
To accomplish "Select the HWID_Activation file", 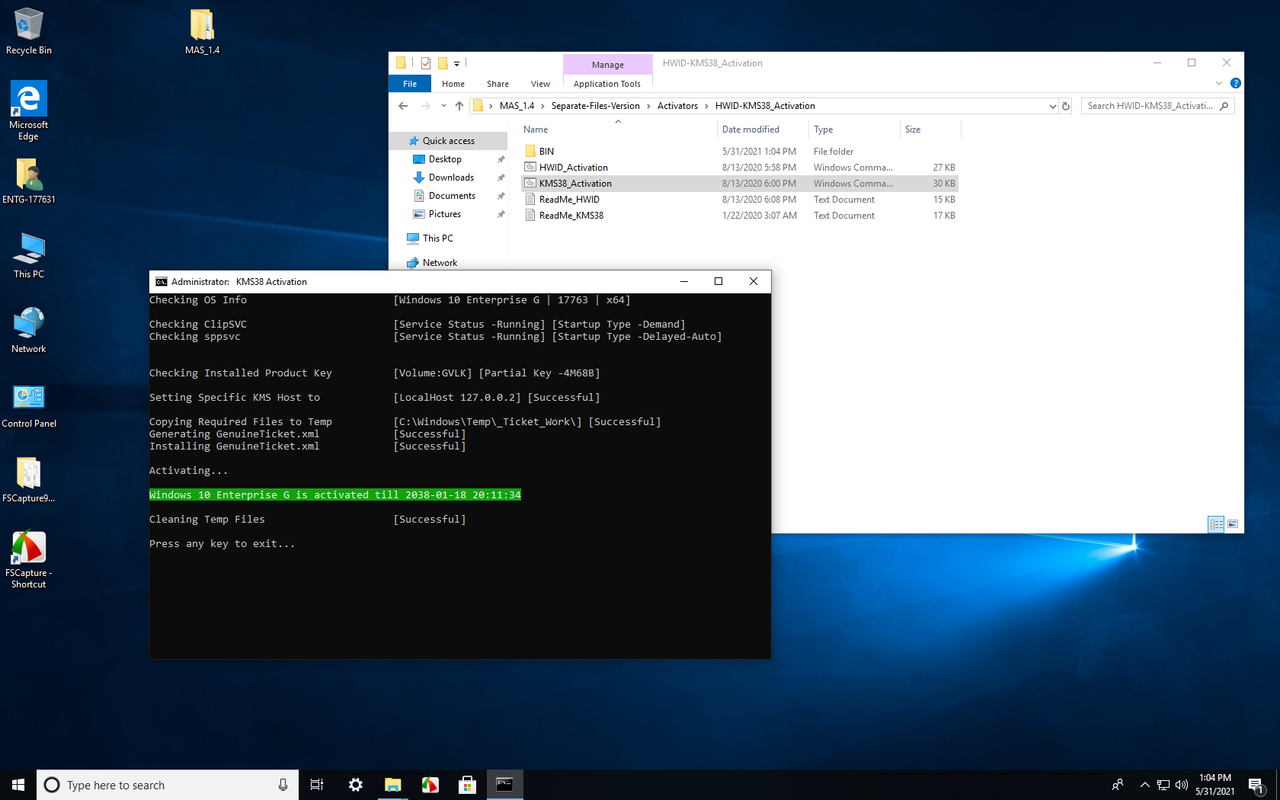I will tap(738, 168).
